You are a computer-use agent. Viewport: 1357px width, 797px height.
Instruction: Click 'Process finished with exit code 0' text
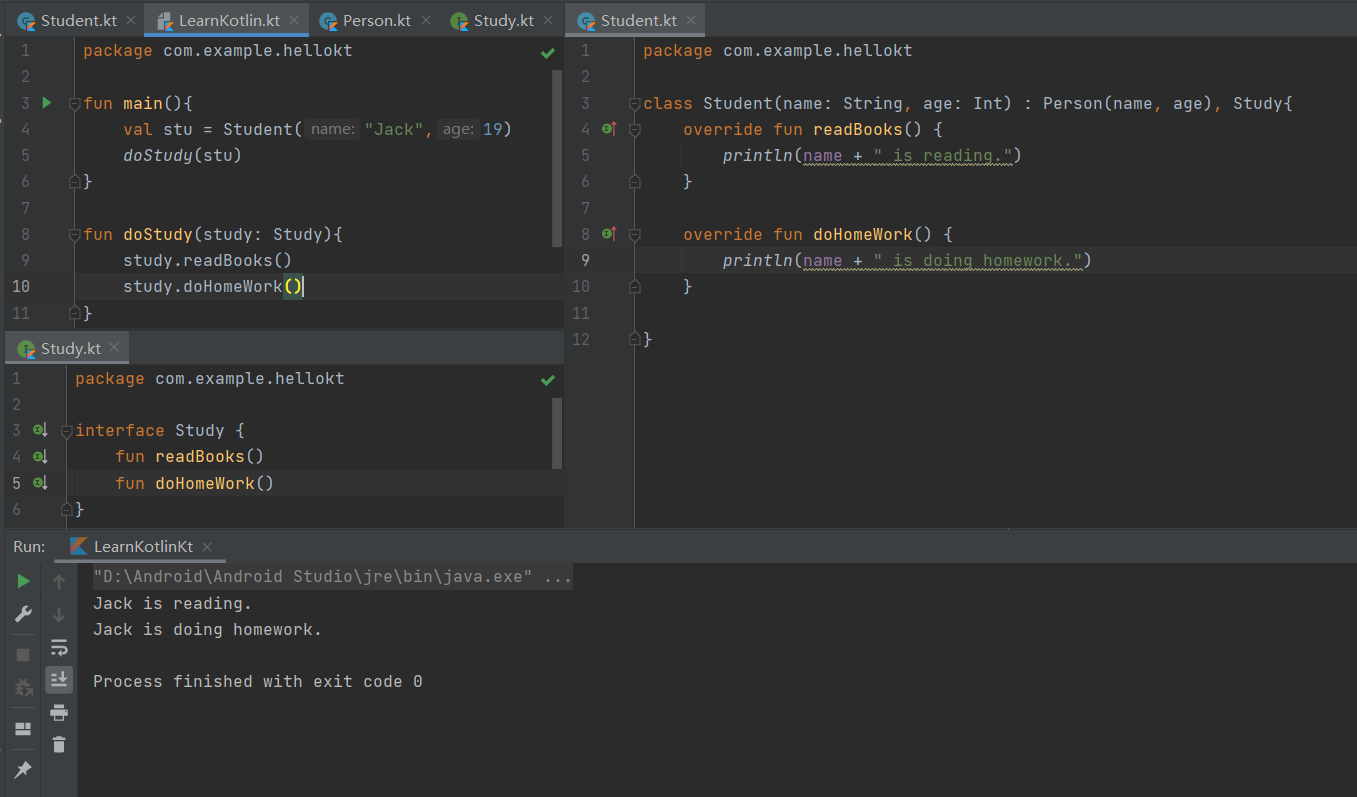[x=258, y=681]
